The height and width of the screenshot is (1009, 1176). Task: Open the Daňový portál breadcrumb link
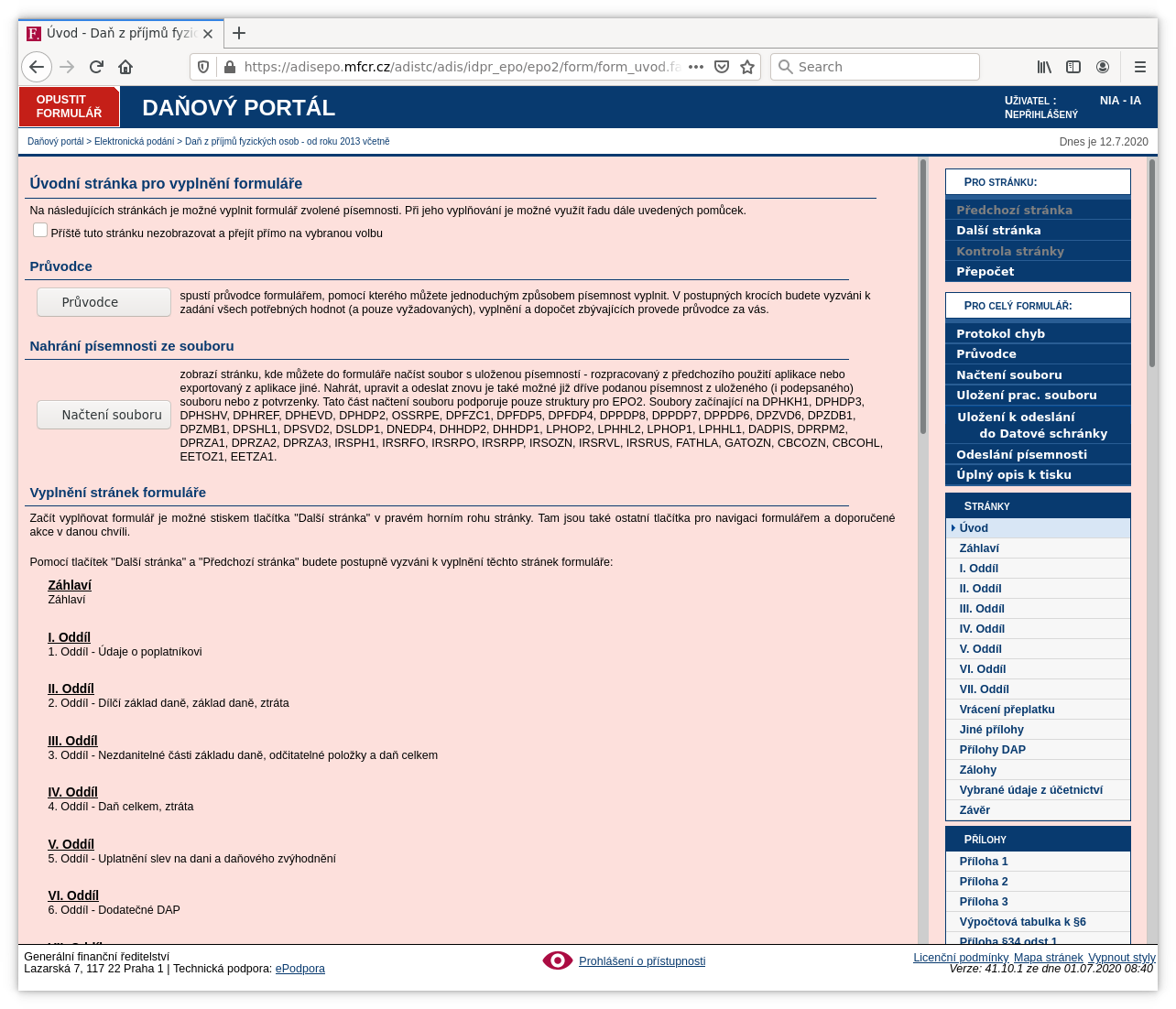coord(55,142)
